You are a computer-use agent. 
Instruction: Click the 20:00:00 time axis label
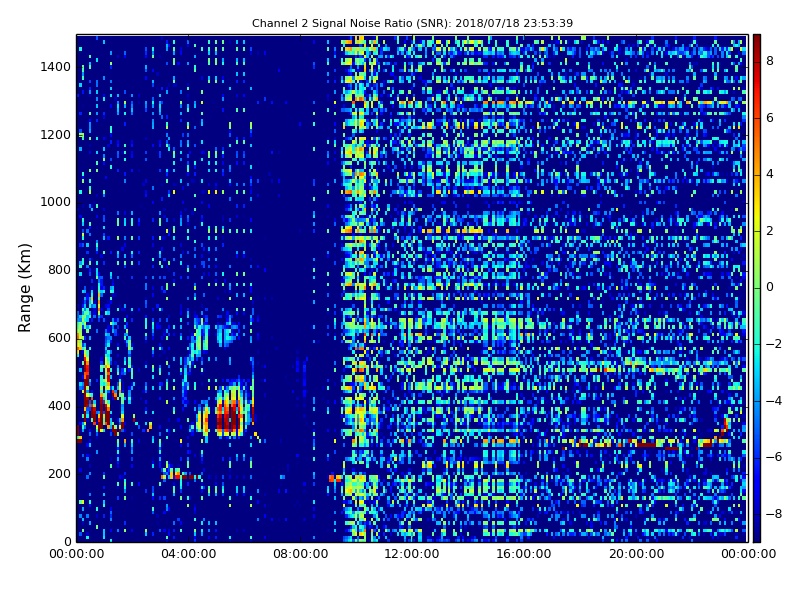[636, 554]
